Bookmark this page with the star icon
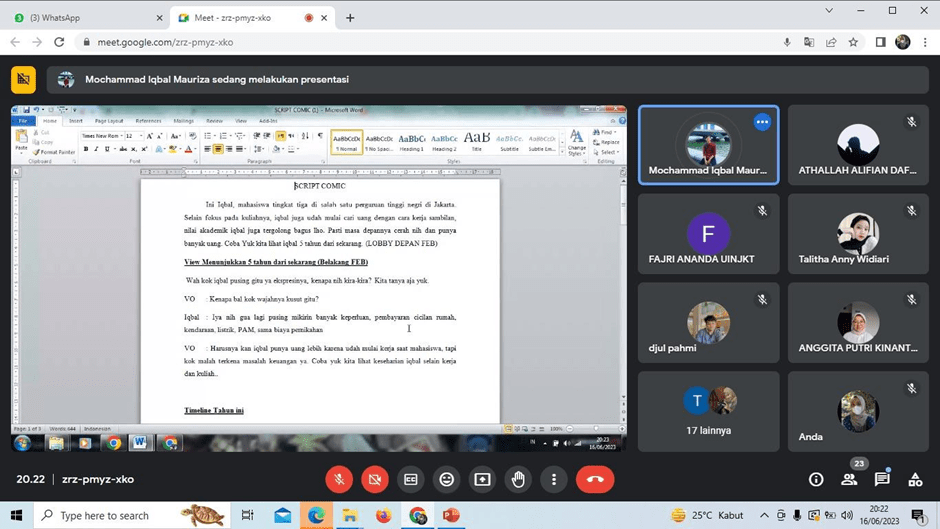The height and width of the screenshot is (529, 940). coord(853,43)
